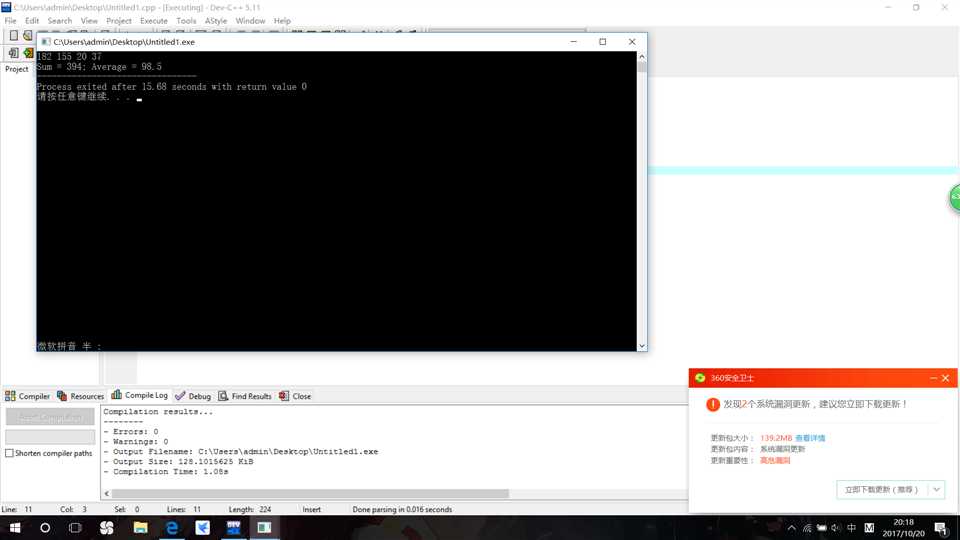Switch to the Compiler tab
960x540 pixels.
coord(28,396)
